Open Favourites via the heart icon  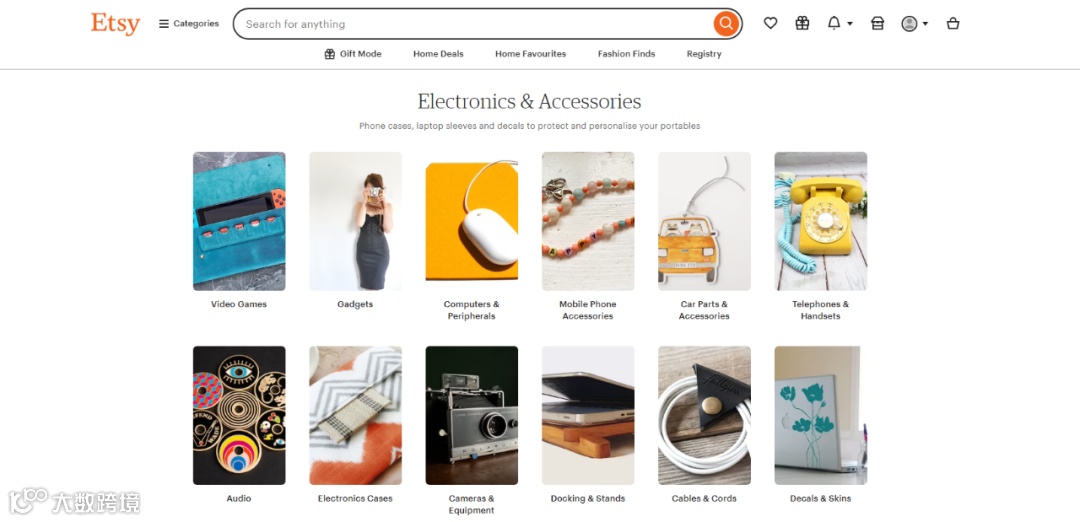tap(770, 23)
